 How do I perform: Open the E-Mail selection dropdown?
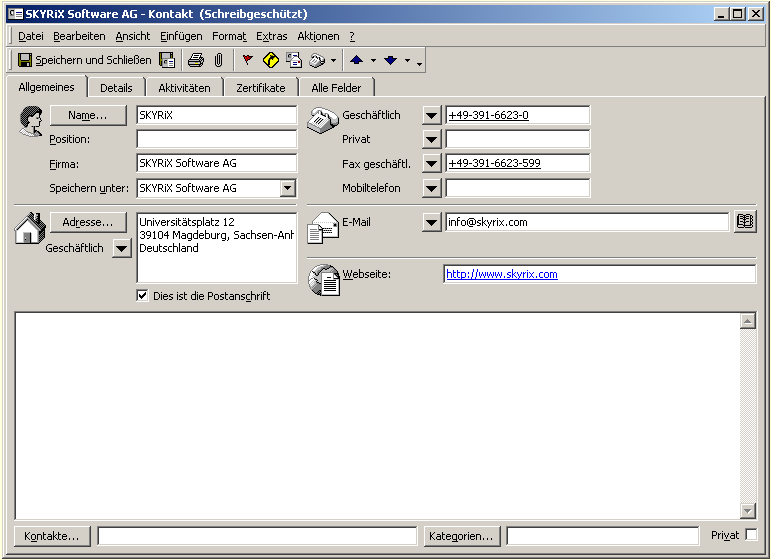pyautogui.click(x=431, y=222)
